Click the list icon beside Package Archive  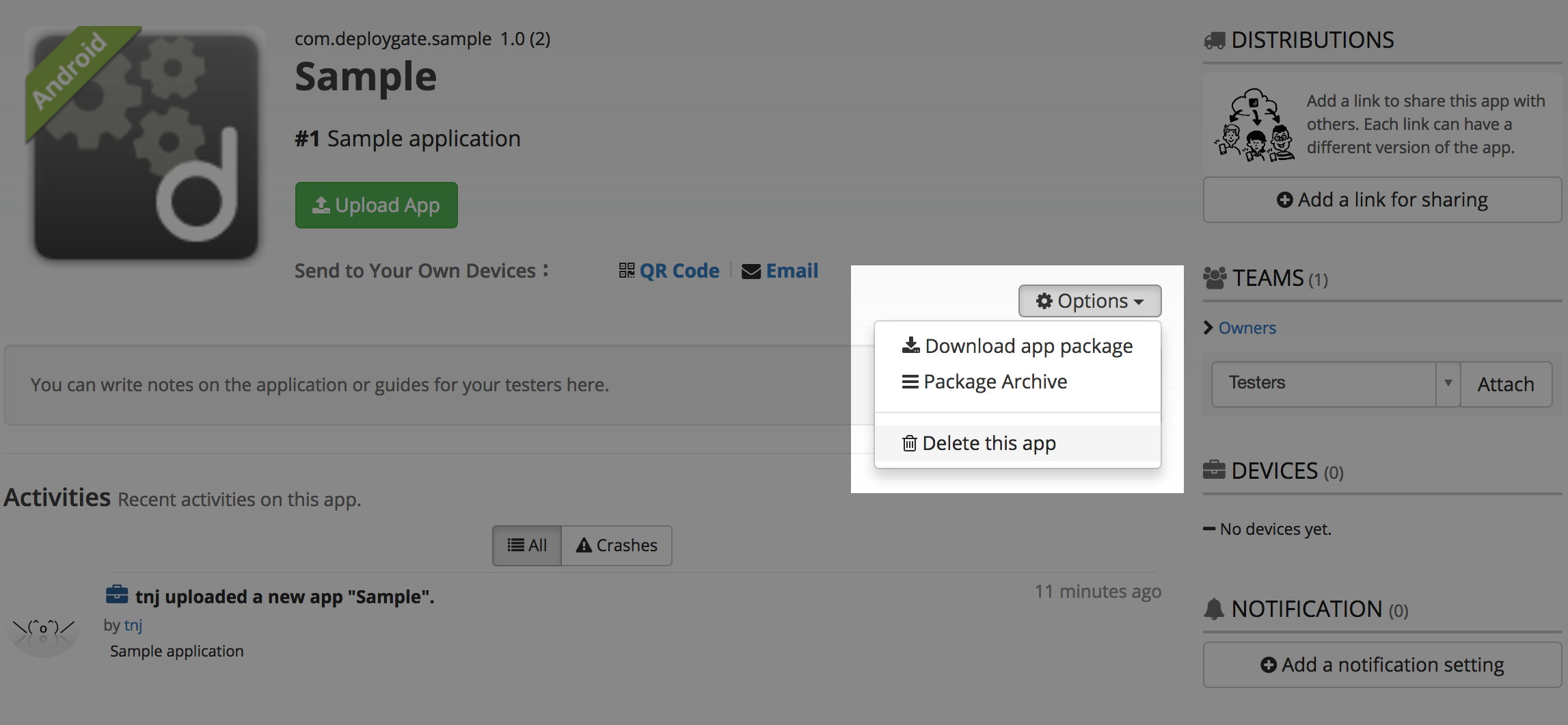click(x=909, y=381)
